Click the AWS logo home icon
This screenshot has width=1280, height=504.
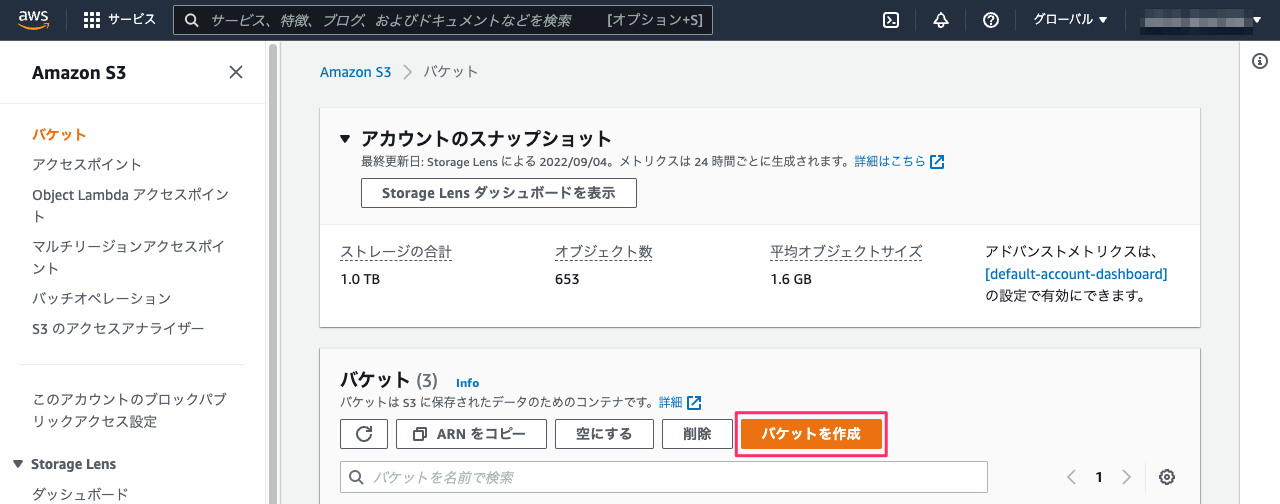pyautogui.click(x=33, y=20)
